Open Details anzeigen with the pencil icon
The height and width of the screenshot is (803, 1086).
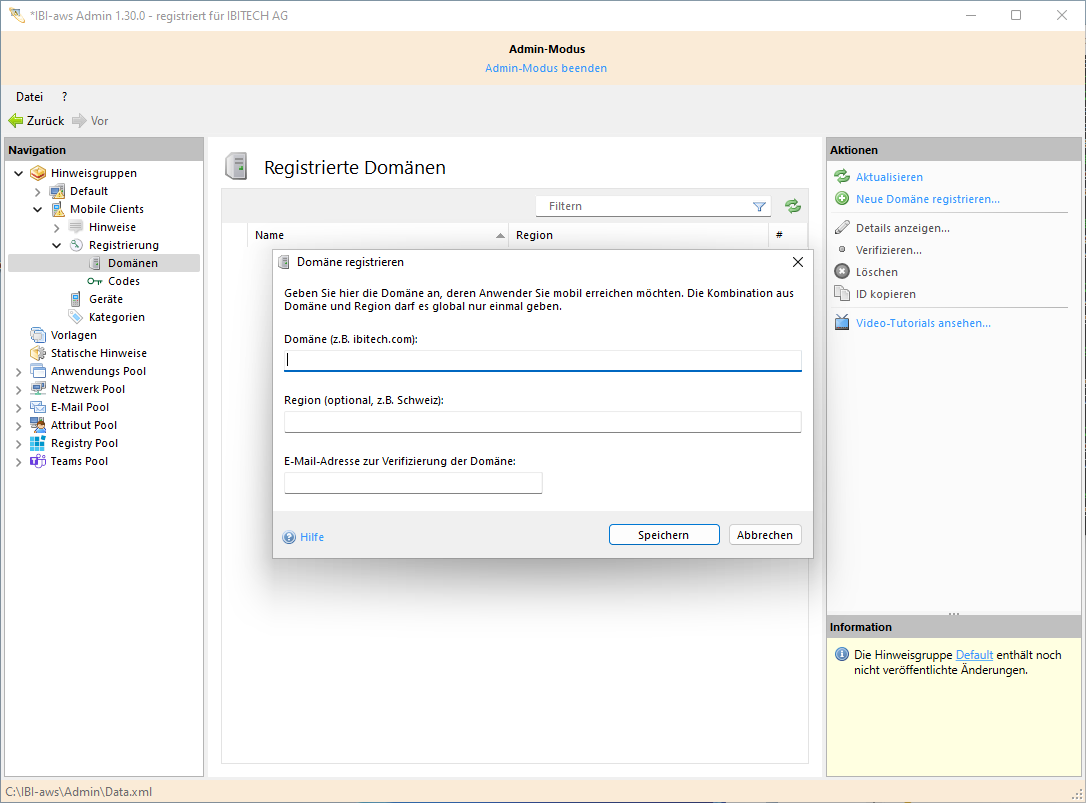(x=841, y=227)
